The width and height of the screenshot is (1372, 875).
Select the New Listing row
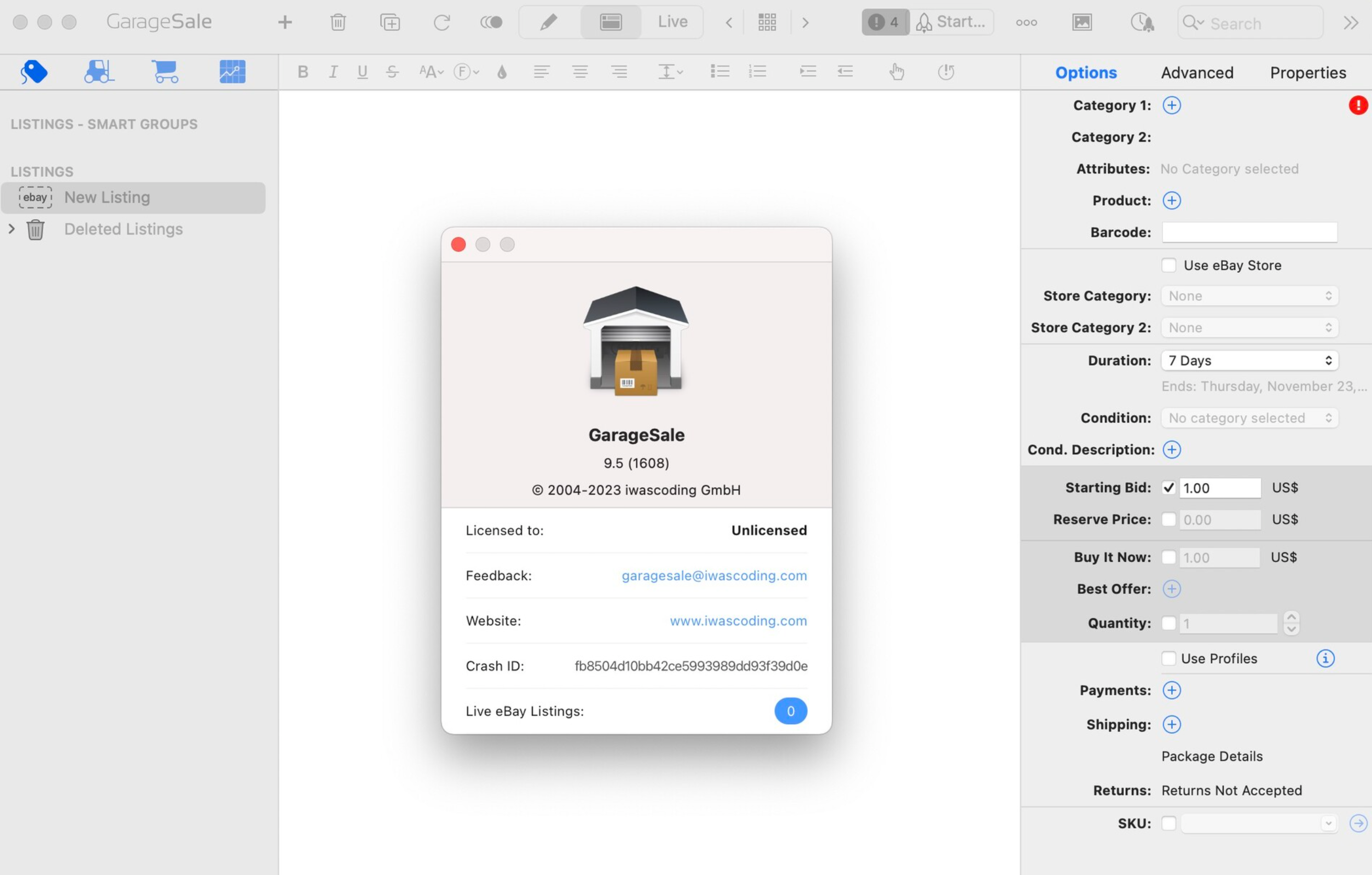(x=133, y=198)
